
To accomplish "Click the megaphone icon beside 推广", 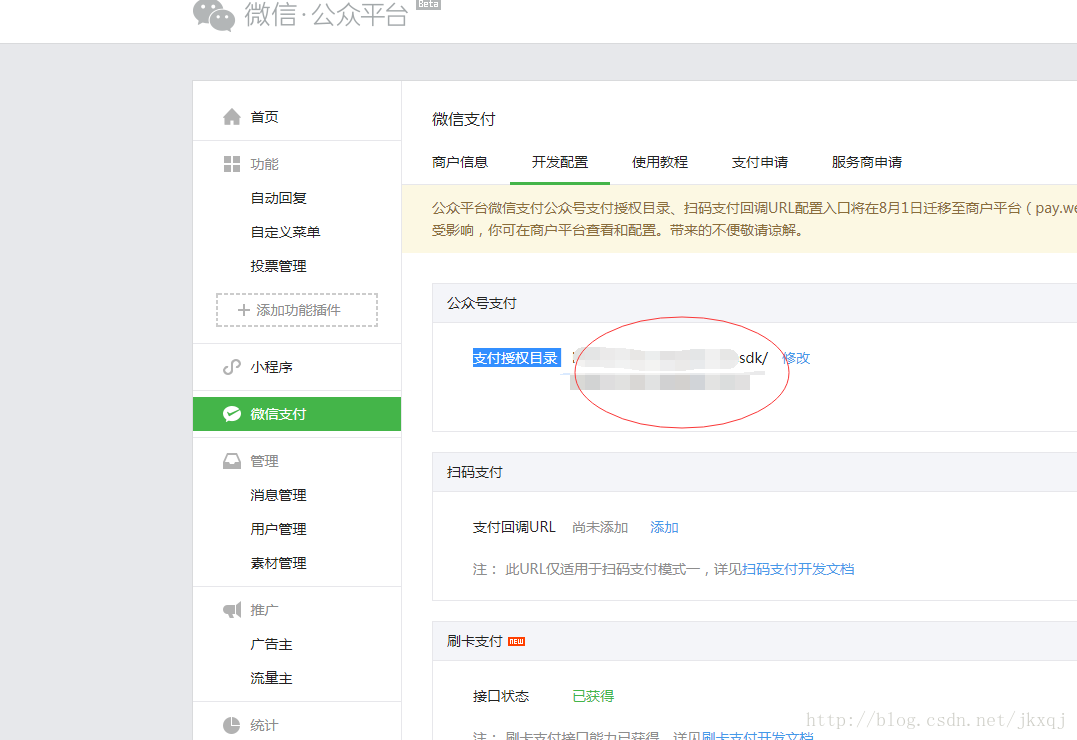I will click(x=232, y=609).
